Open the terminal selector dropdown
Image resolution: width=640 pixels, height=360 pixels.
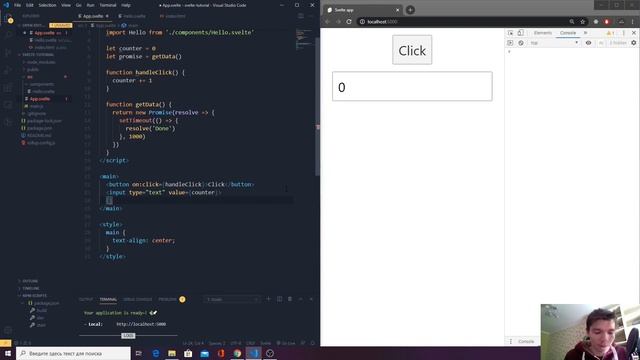pos(232,299)
